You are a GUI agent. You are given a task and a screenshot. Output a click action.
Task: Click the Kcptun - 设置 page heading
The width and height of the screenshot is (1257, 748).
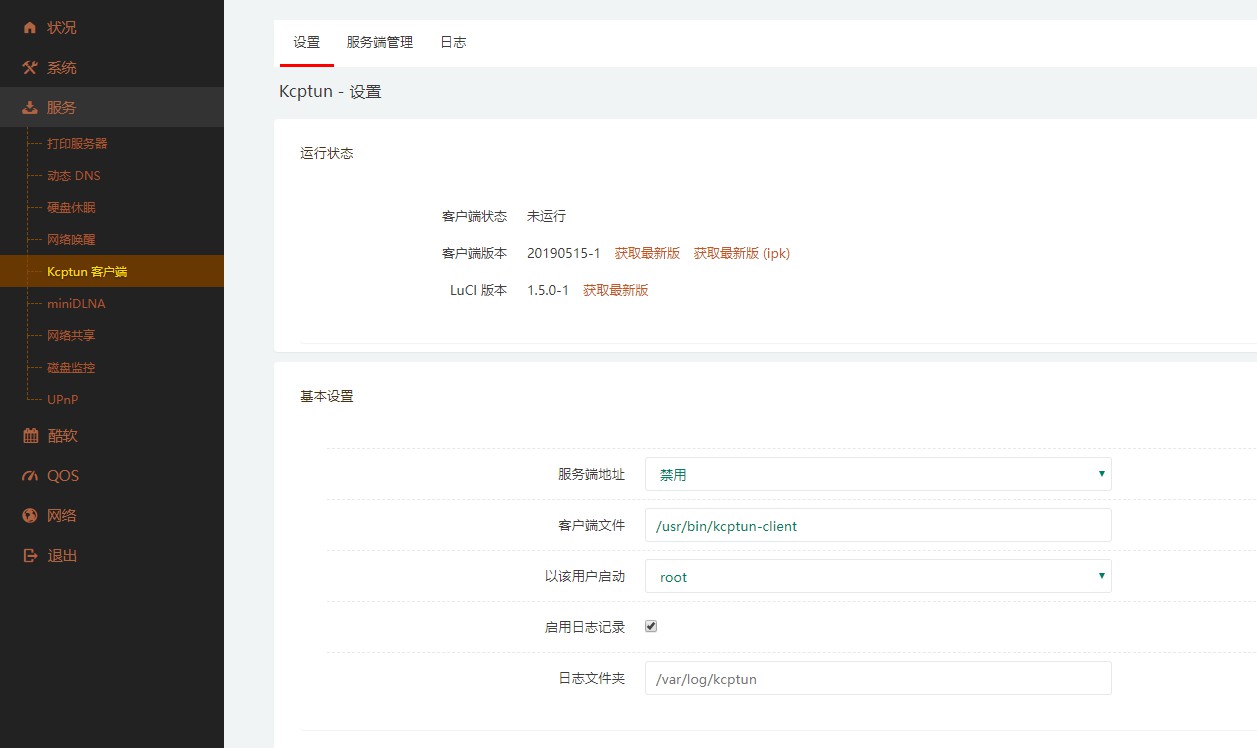[330, 91]
